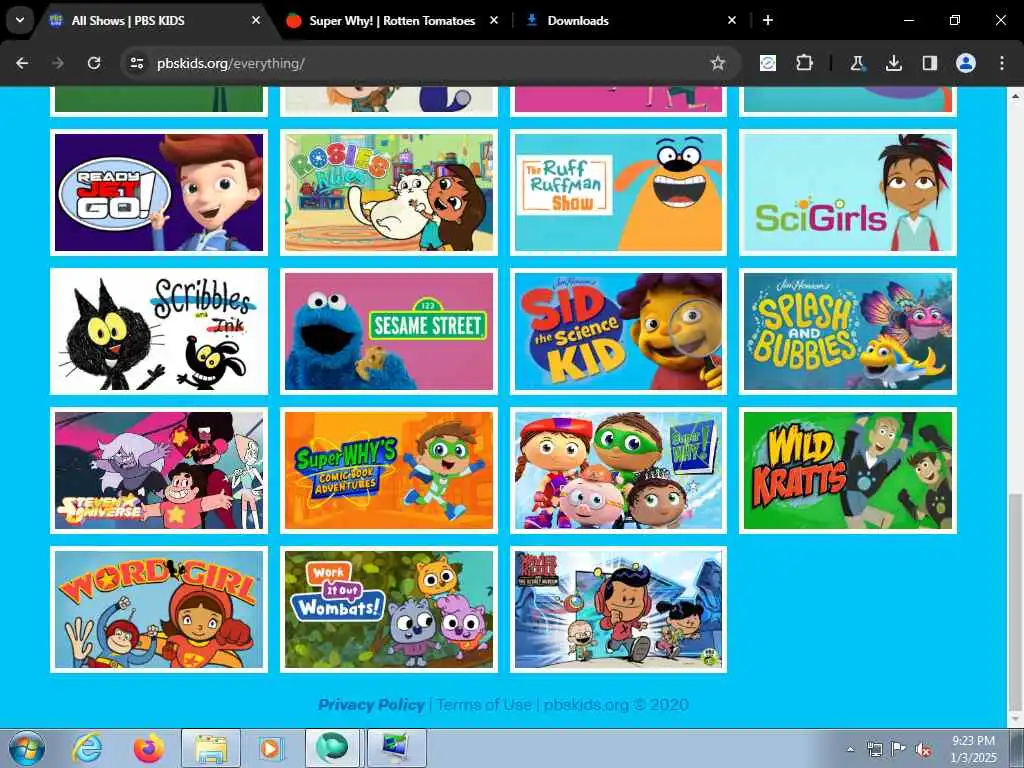Open a new browser tab
The width and height of the screenshot is (1024, 768).
click(x=768, y=20)
